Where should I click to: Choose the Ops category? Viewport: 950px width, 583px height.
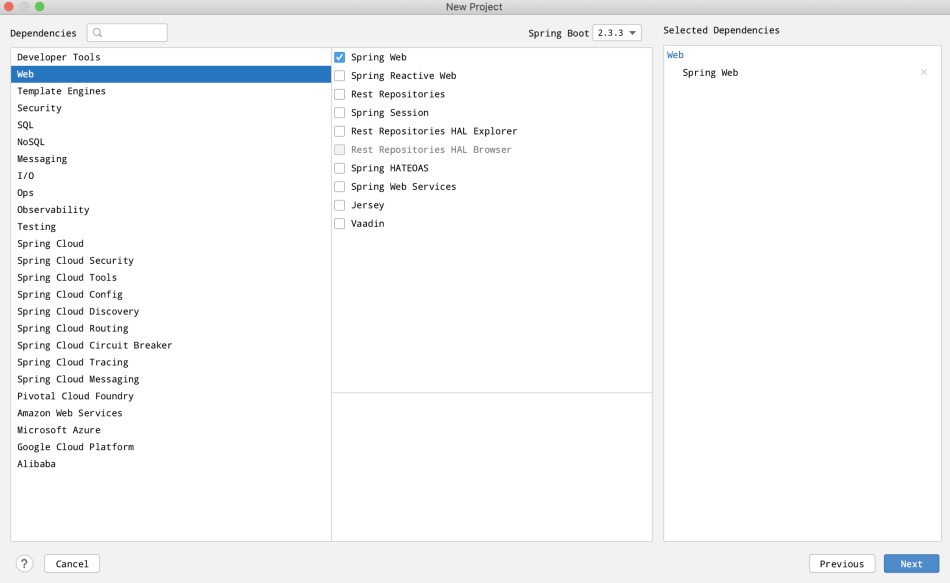coord(171,193)
